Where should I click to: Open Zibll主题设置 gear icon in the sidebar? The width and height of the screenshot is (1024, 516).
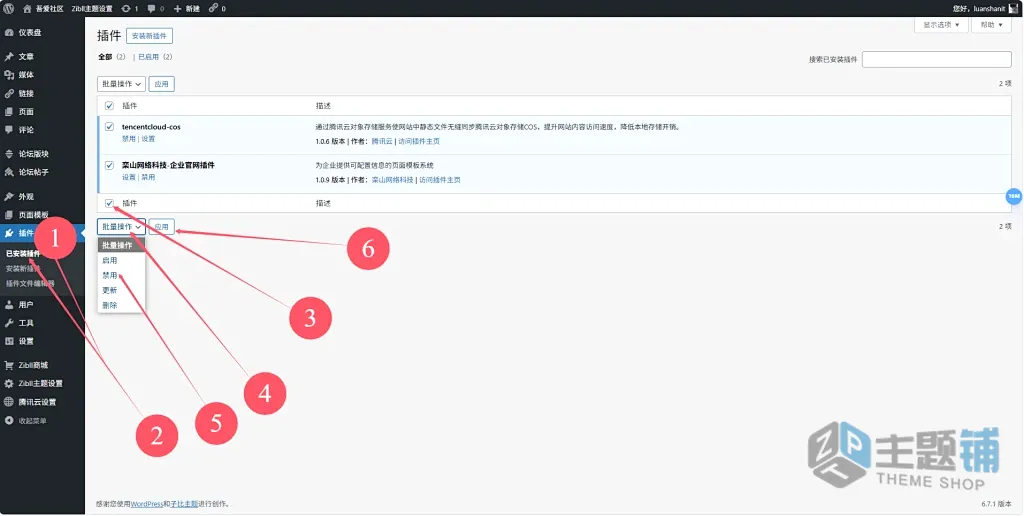coord(9,383)
